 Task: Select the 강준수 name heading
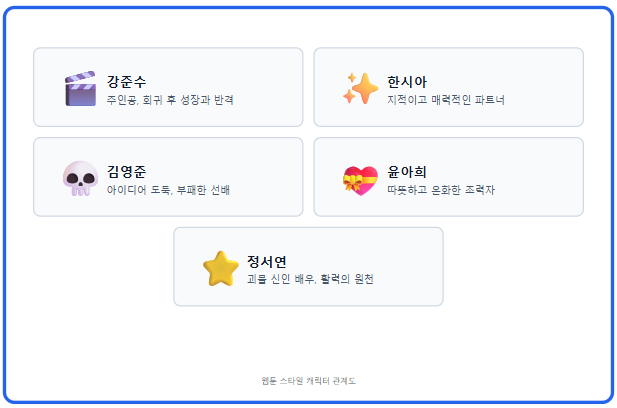point(127,81)
